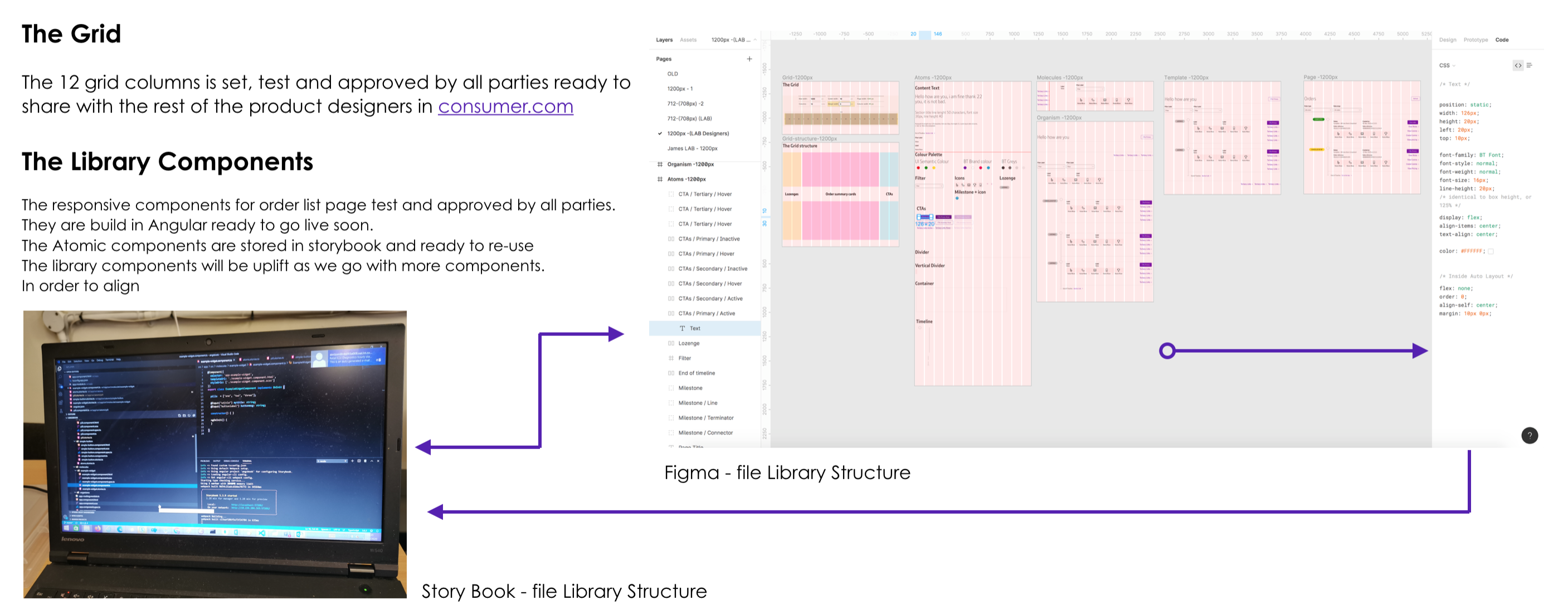Open the CSS language dropdown
Viewport: 1568px width, 614px height.
[1447, 66]
